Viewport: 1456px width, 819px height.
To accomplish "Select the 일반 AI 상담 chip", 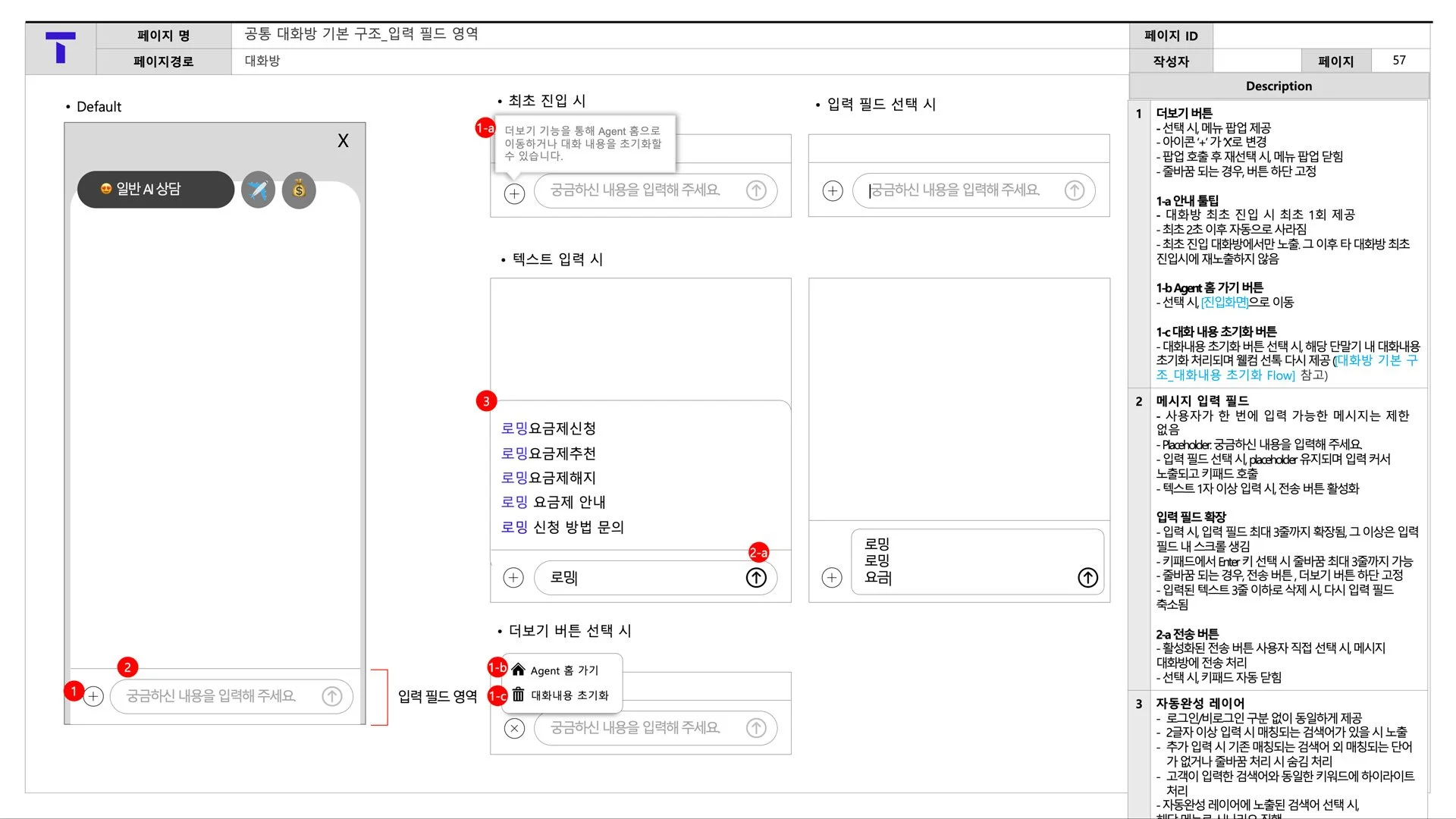I will coord(155,190).
